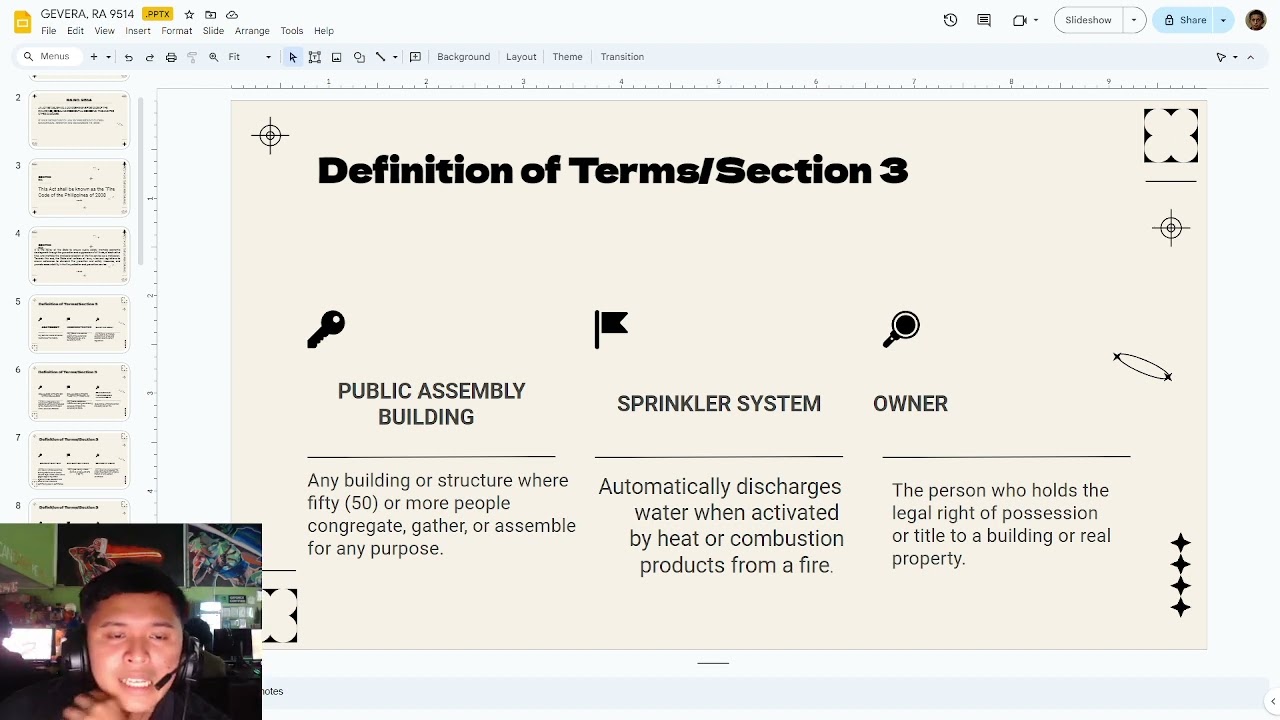Open the Fit zoom level dropdown
1280x720 pixels.
(250, 57)
